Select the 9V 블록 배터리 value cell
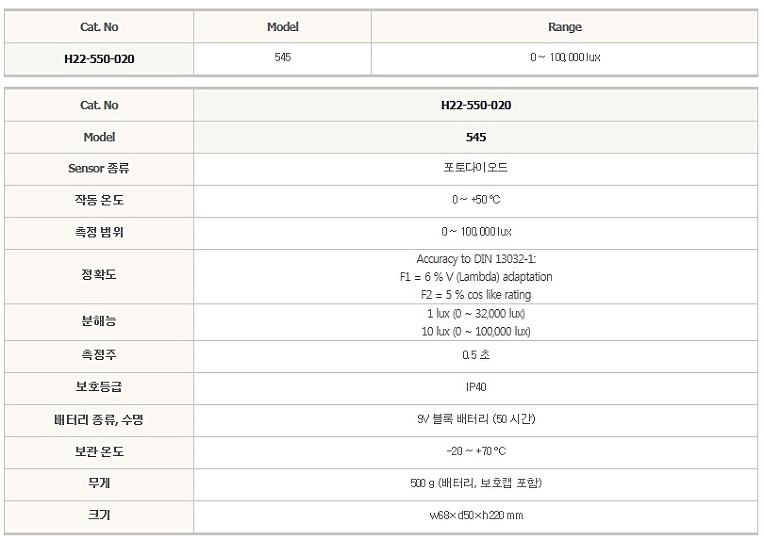The width and height of the screenshot is (764, 540). [x=476, y=419]
